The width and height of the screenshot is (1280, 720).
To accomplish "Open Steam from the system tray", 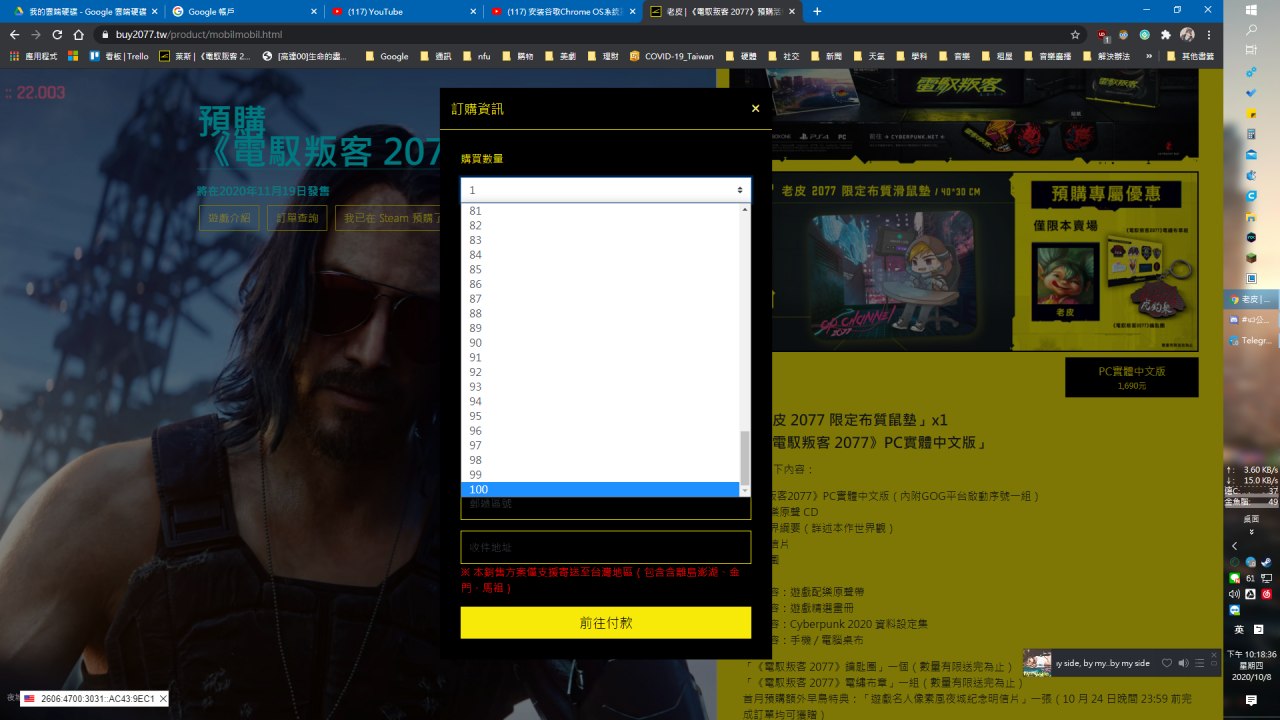I will point(1265,562).
